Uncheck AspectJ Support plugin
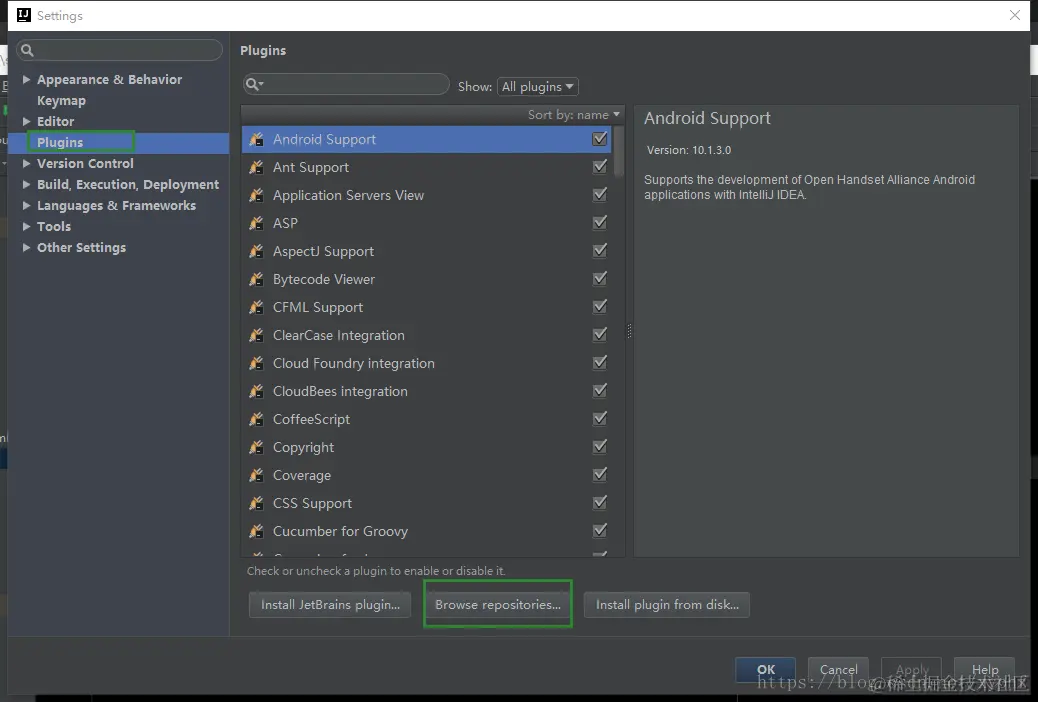Screen dimensions: 1038x702 coord(600,250)
